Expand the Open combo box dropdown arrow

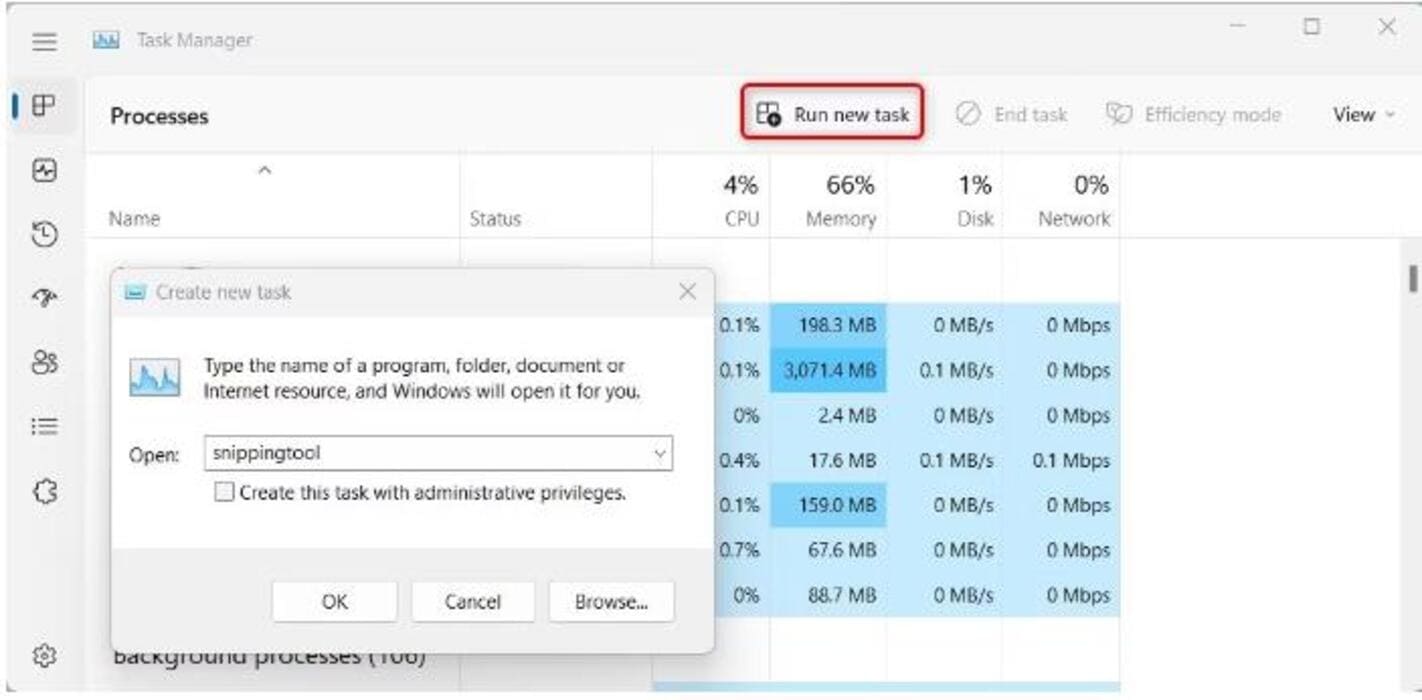click(x=660, y=453)
